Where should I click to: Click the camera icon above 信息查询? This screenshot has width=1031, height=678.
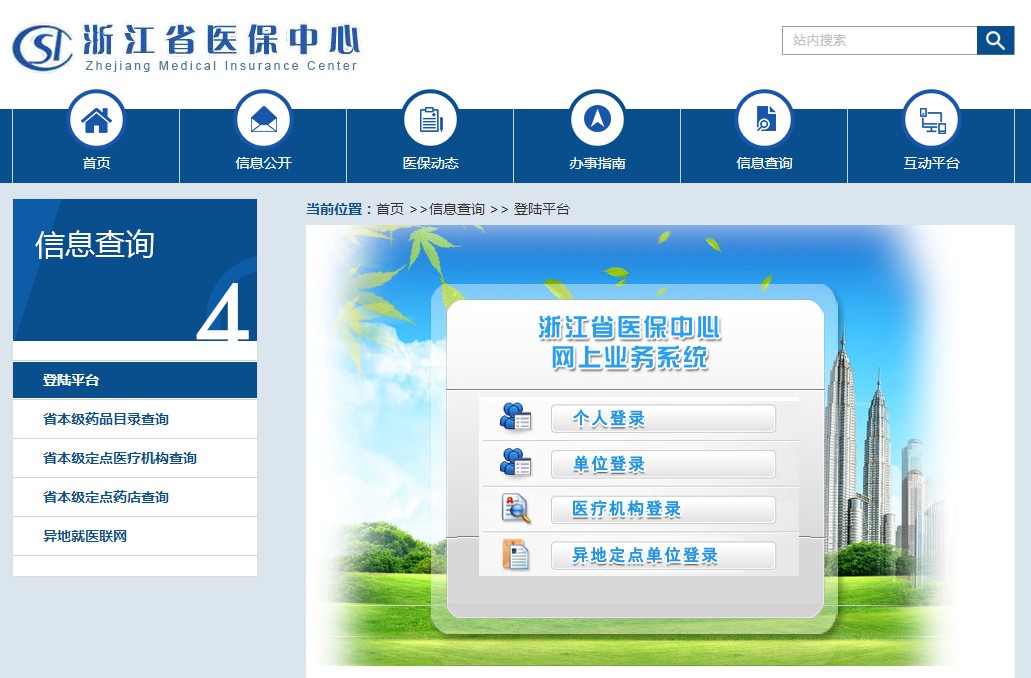click(x=764, y=119)
